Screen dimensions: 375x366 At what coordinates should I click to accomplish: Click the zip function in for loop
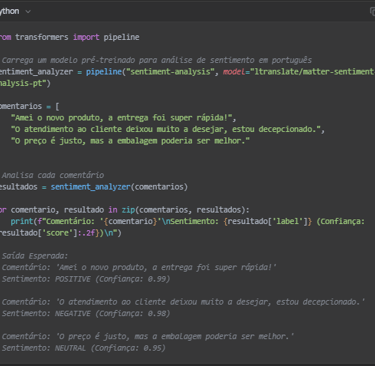128,210
